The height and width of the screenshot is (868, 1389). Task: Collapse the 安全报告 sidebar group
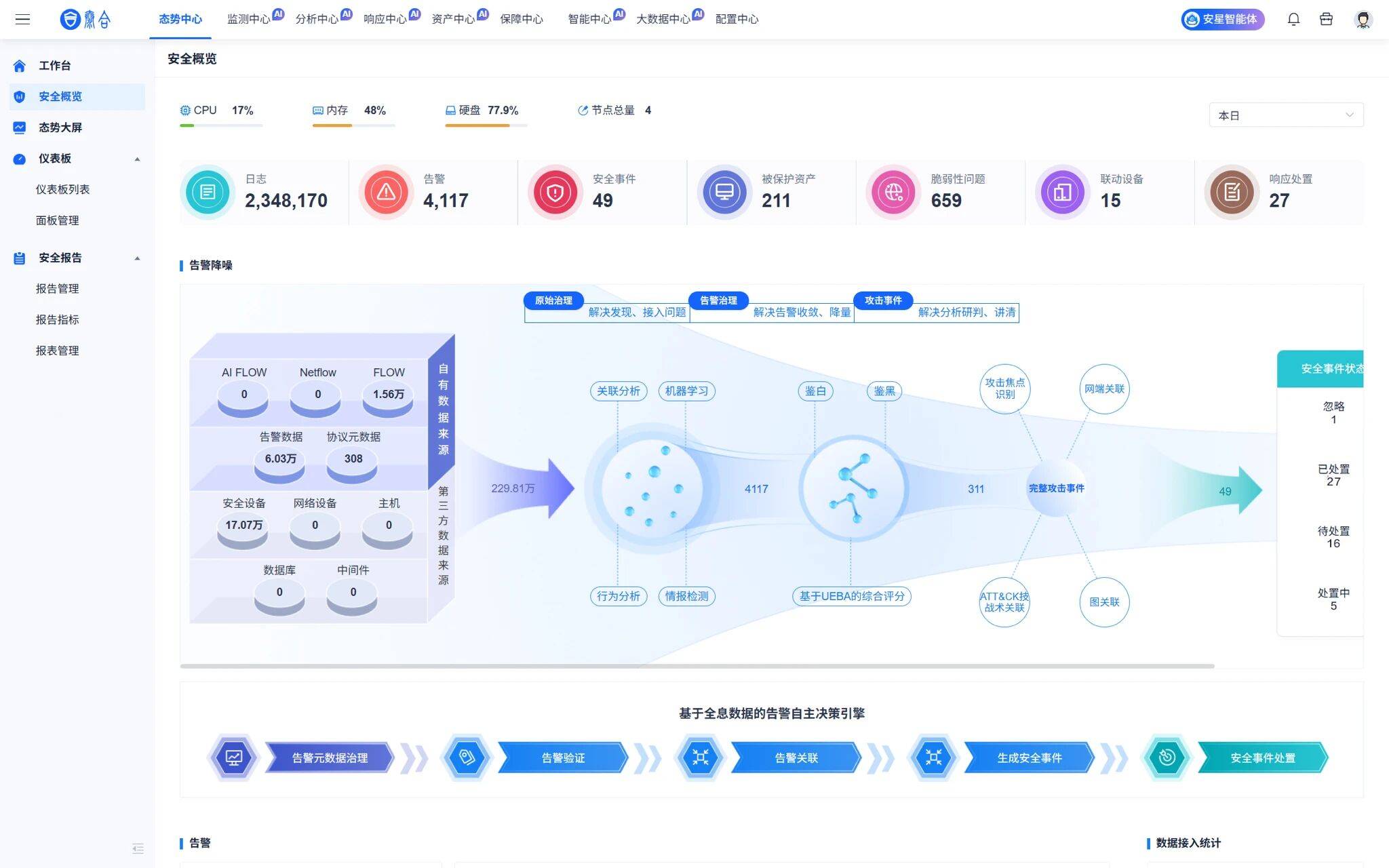[x=137, y=258]
